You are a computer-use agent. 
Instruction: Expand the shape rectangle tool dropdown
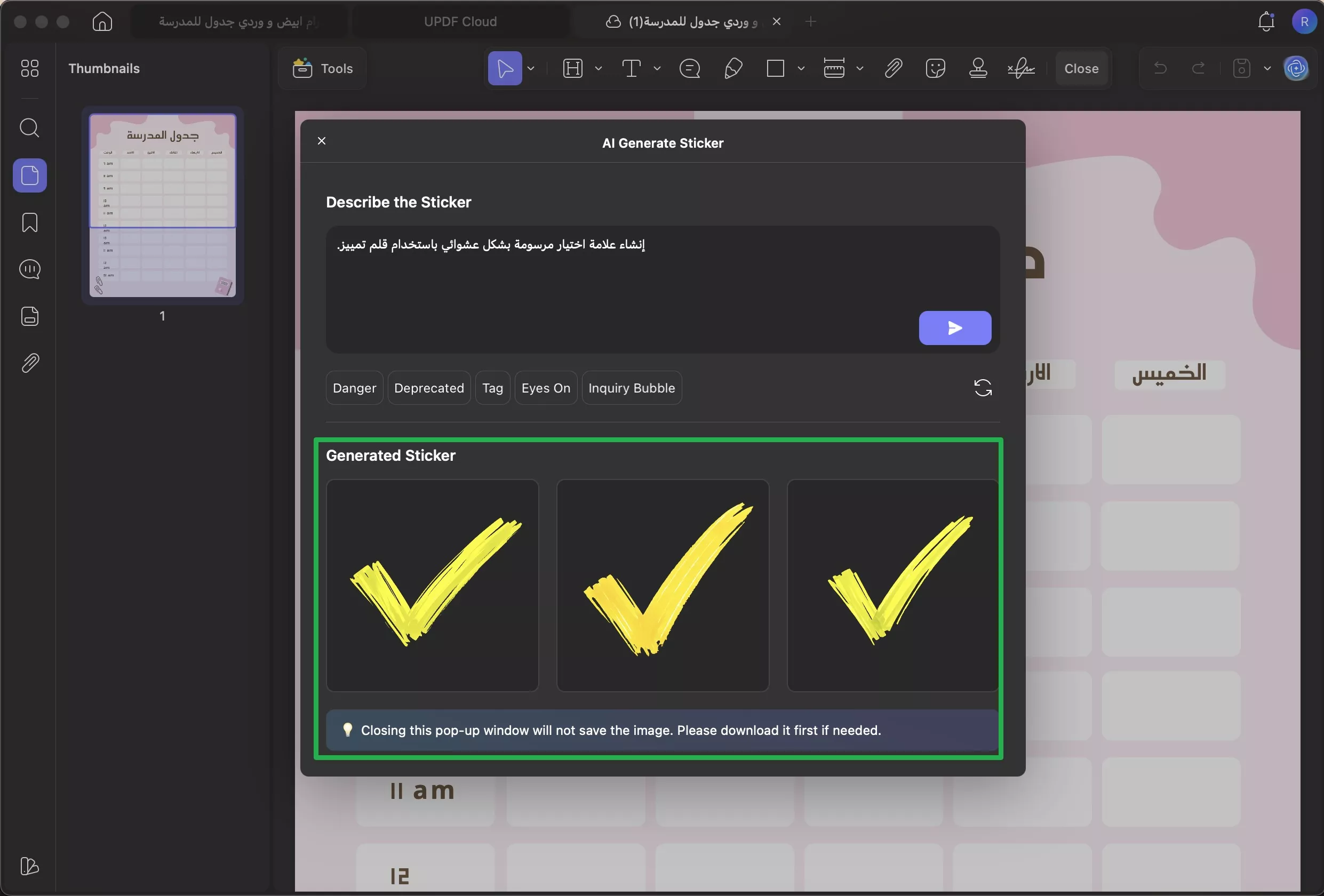pos(801,68)
